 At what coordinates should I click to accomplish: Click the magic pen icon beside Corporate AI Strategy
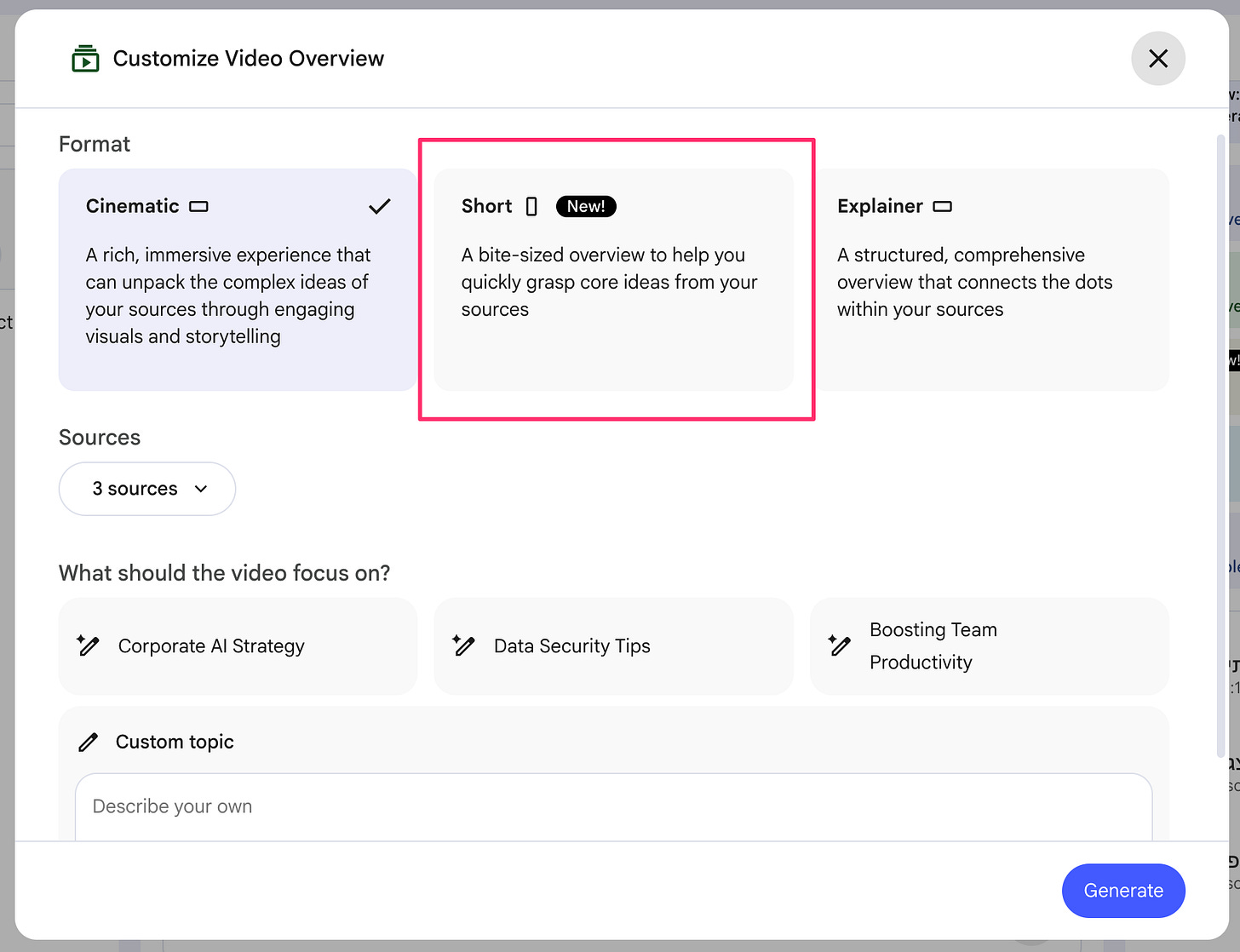click(88, 645)
